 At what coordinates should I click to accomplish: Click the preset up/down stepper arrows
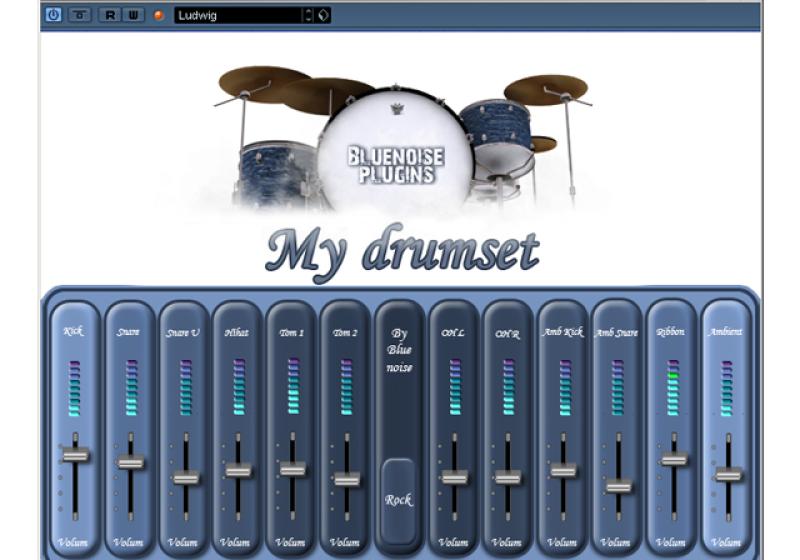pos(308,15)
